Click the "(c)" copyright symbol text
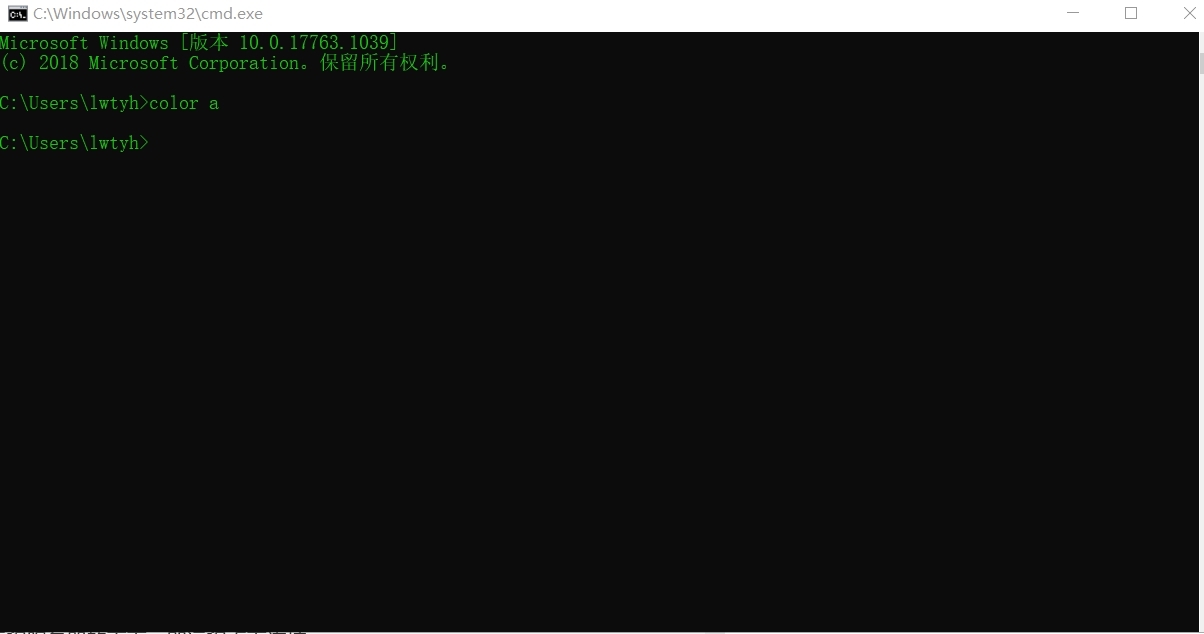 (x=14, y=63)
